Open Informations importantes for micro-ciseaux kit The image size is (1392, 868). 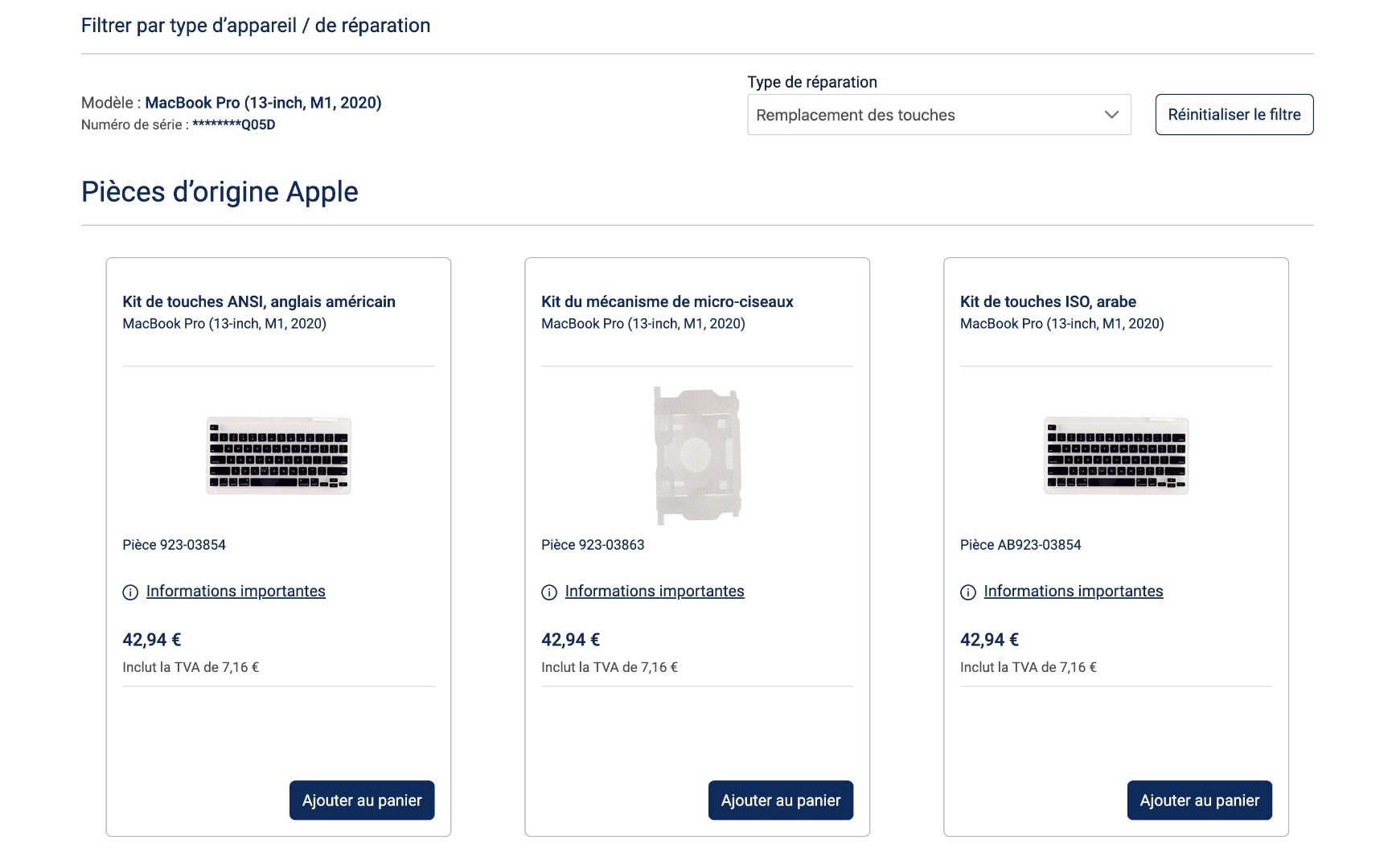(655, 592)
